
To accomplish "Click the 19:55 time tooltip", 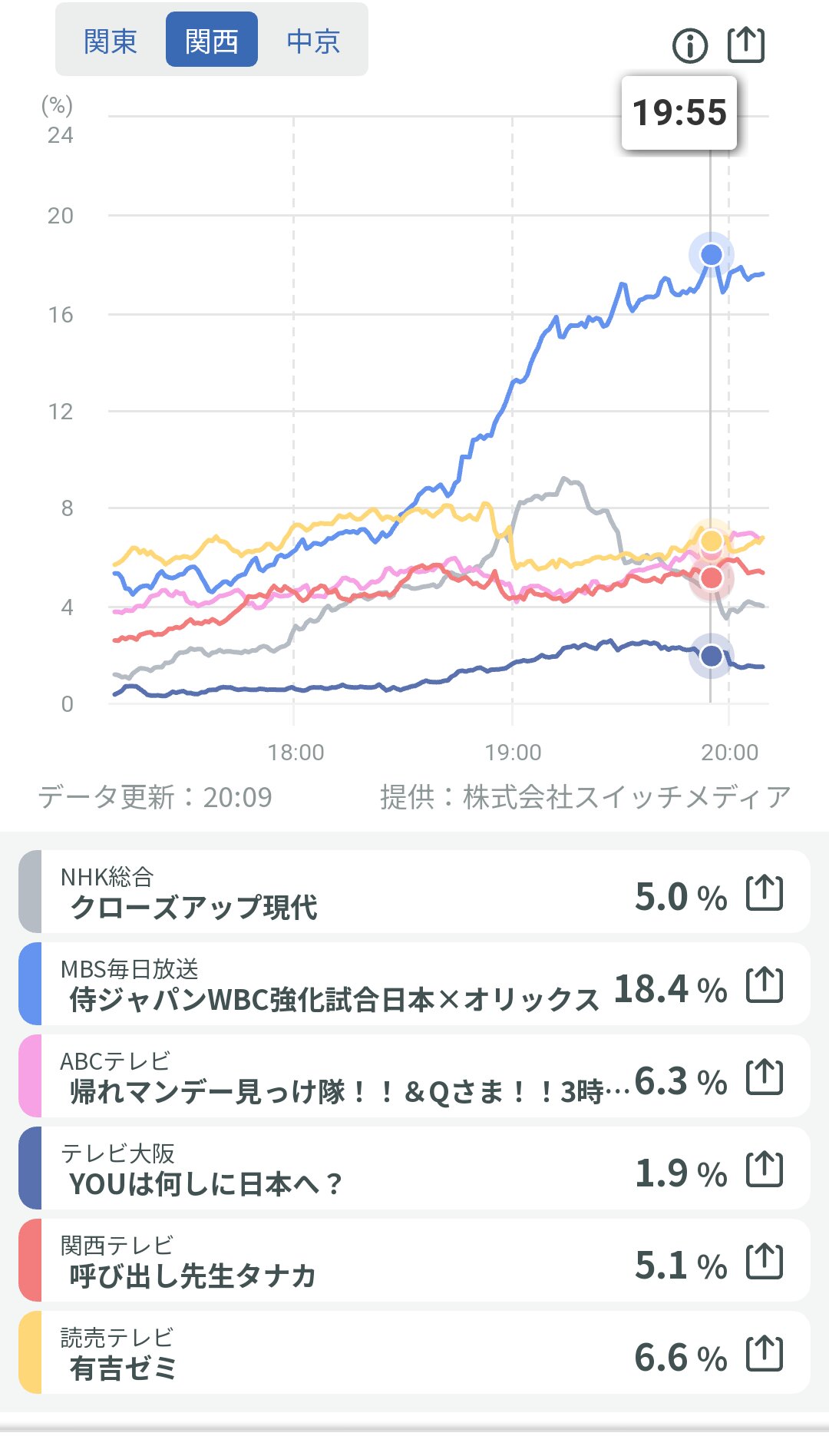I will (x=679, y=113).
